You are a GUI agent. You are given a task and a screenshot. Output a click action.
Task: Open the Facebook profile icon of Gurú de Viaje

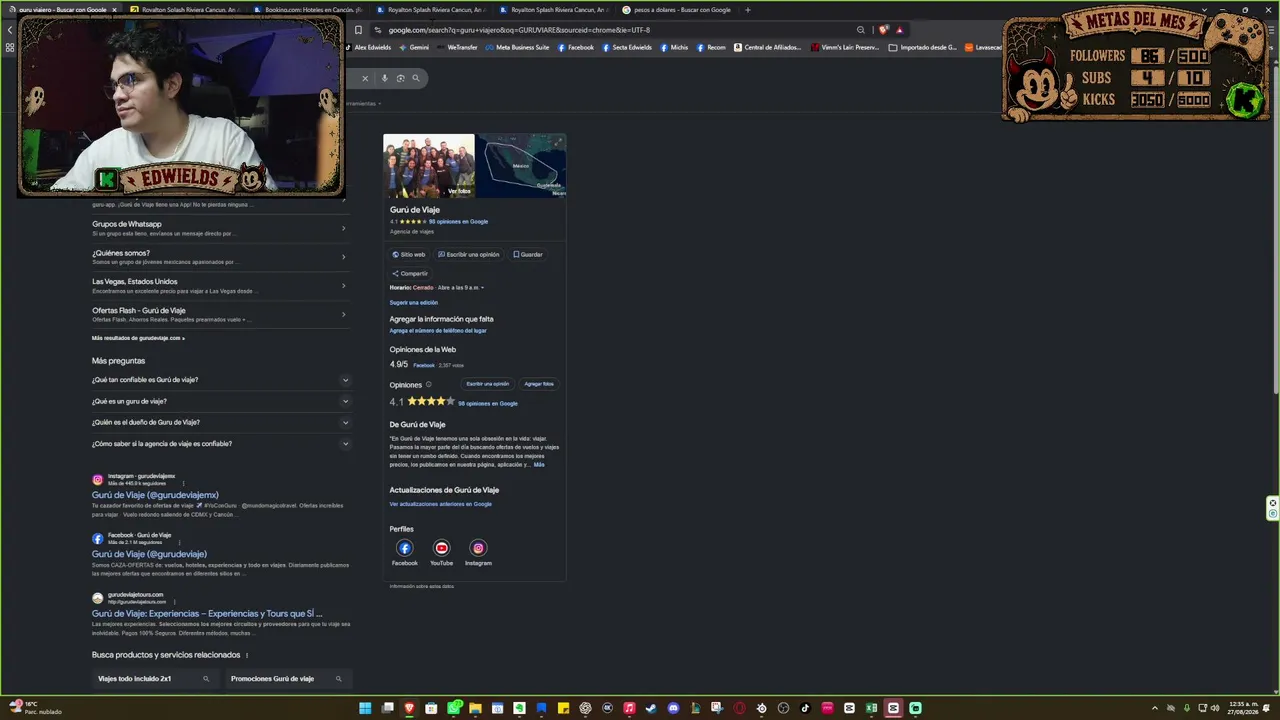405,548
